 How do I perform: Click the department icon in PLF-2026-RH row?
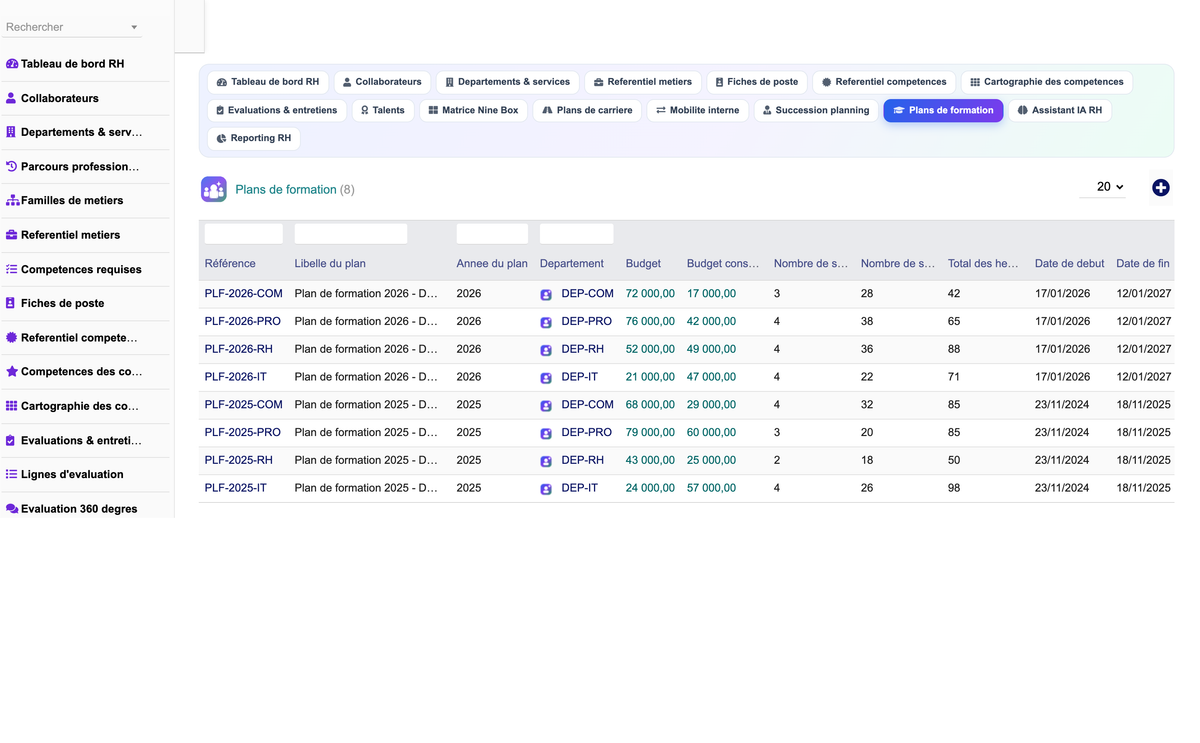[x=546, y=351]
